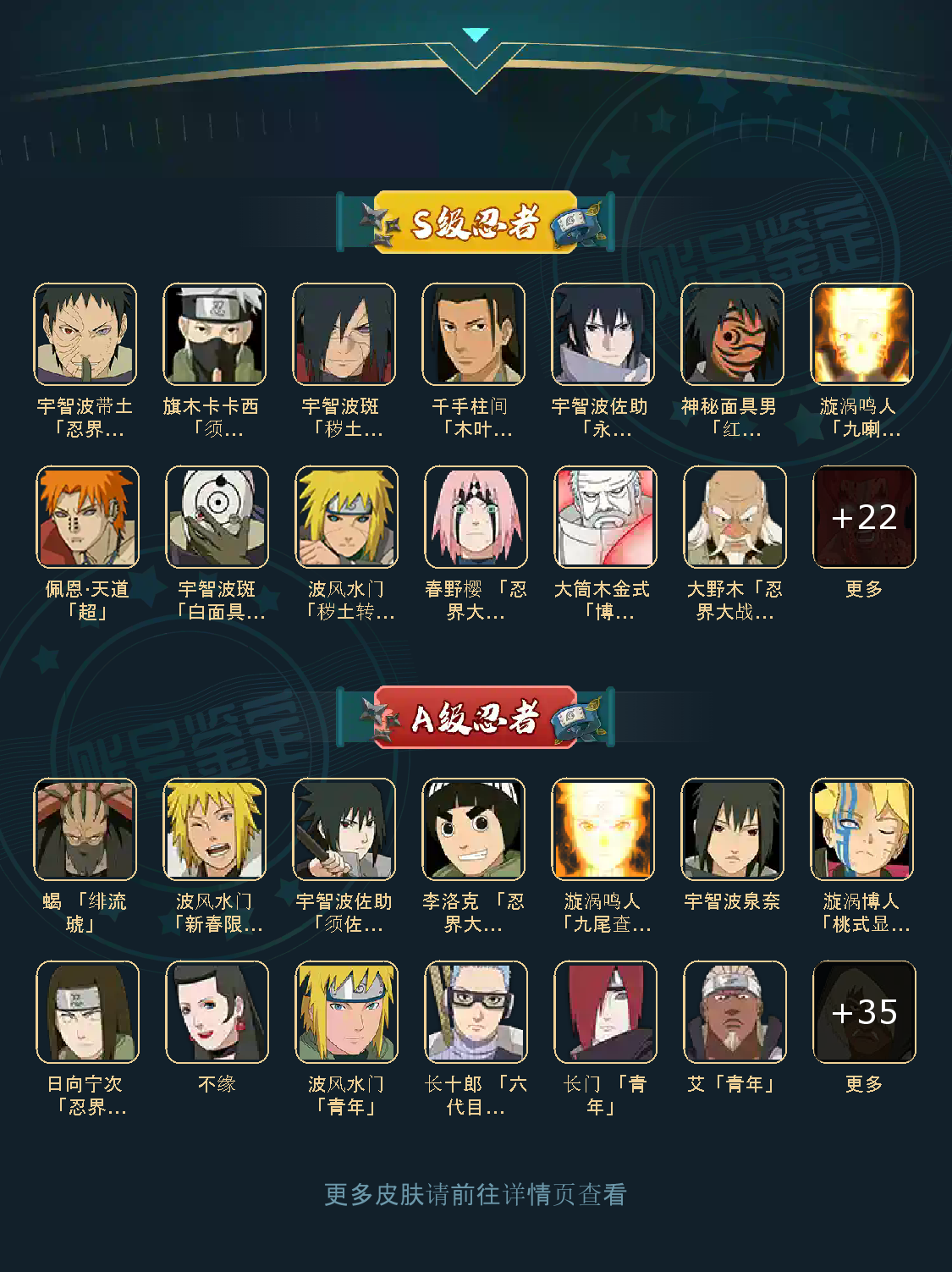Viewport: 952px width, 1272px height.
Task: Select the 宇智波带土 ninja portrait
Action: click(x=85, y=334)
